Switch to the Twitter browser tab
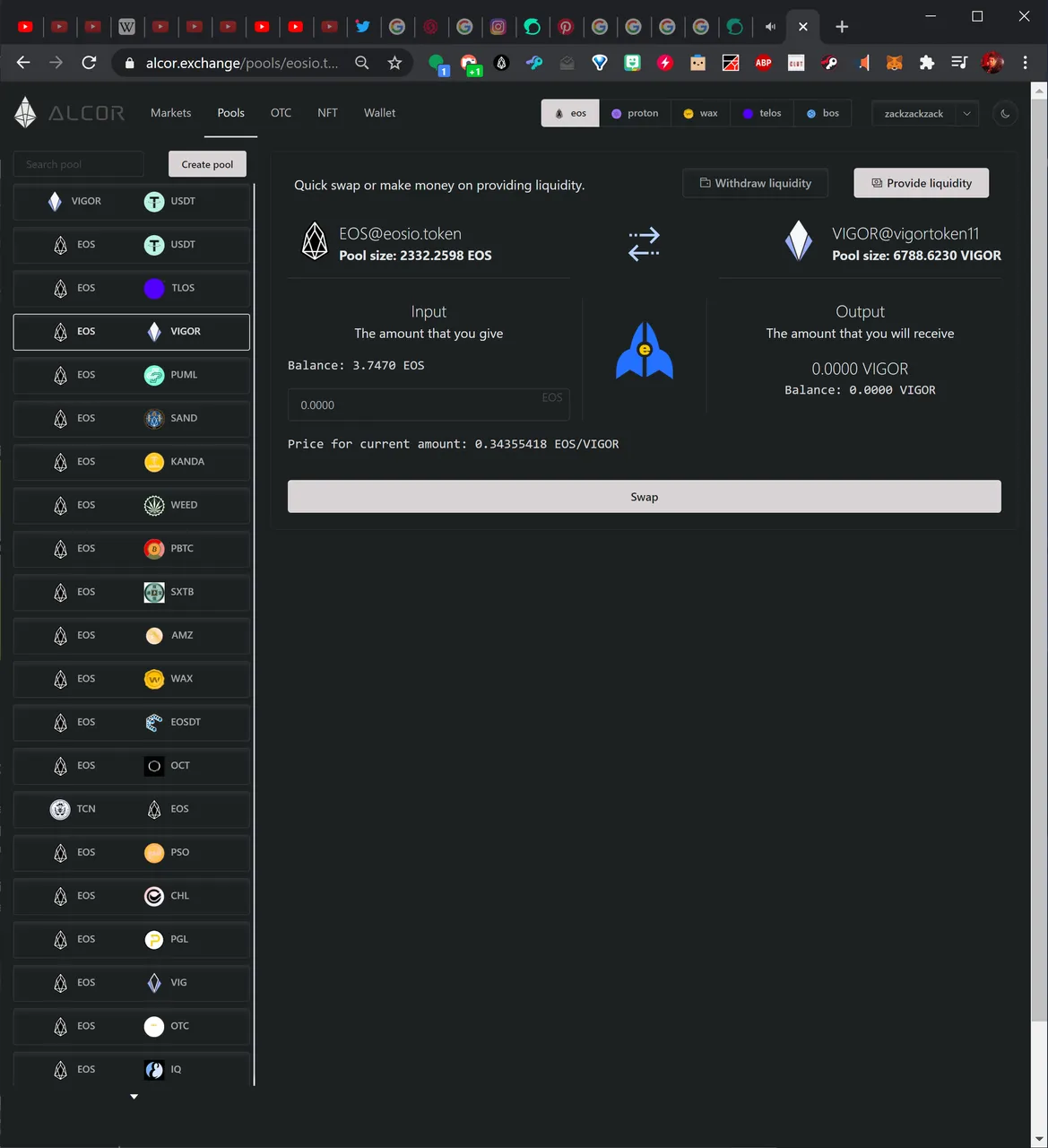 pos(362,27)
